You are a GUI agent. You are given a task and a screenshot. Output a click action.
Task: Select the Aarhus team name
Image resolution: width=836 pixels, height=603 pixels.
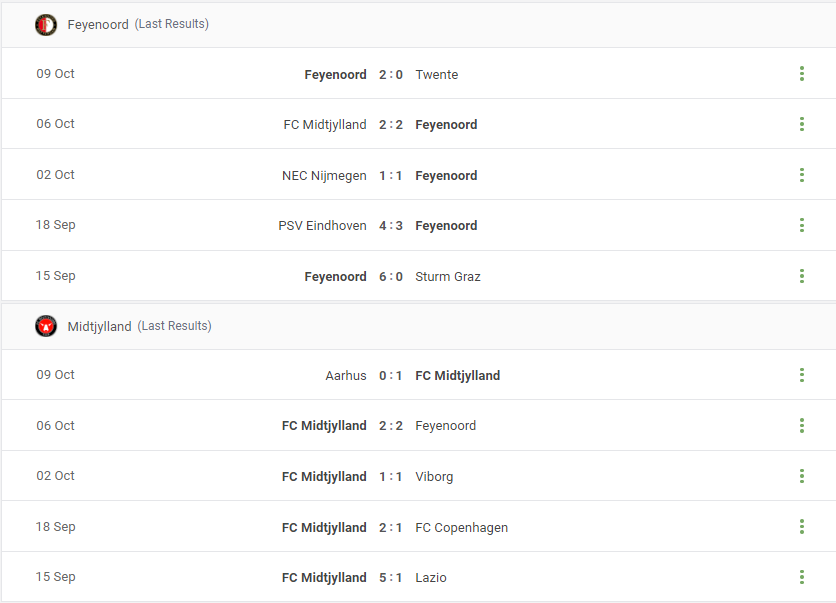346,375
